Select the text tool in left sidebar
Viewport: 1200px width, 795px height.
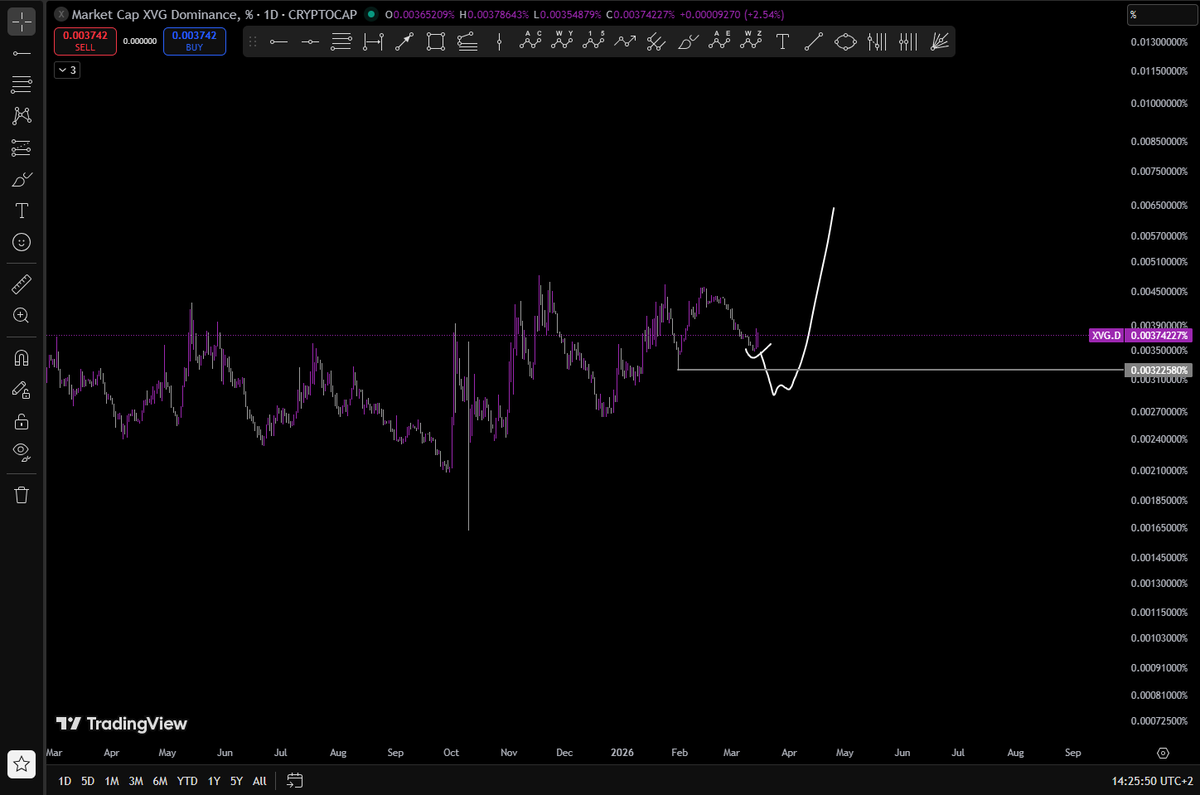coord(21,211)
